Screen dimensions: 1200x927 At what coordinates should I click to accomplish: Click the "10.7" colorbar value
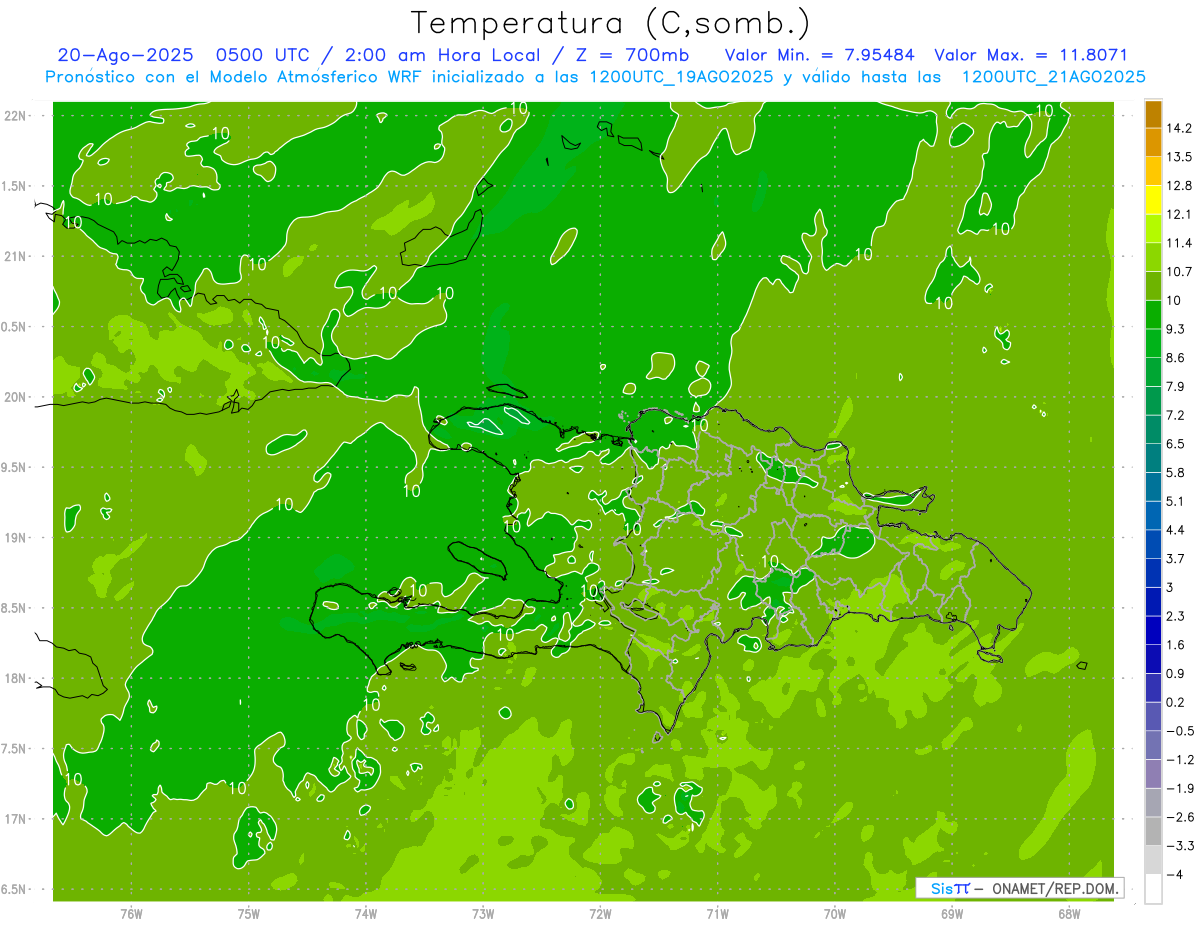(x=1179, y=272)
